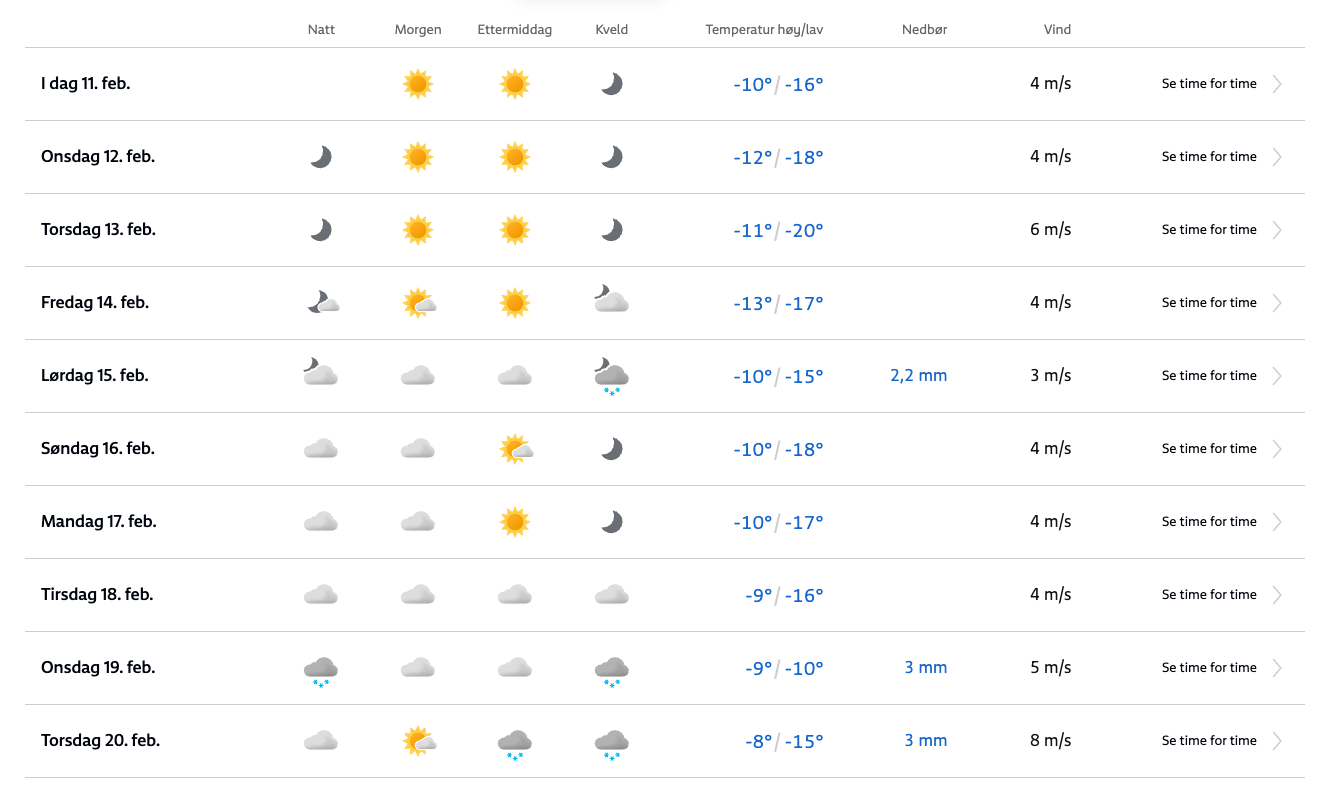Viewport: 1343px width, 792px height.
Task: Expand the chevron on Lørdag 15. feb row
Action: 1277,376
